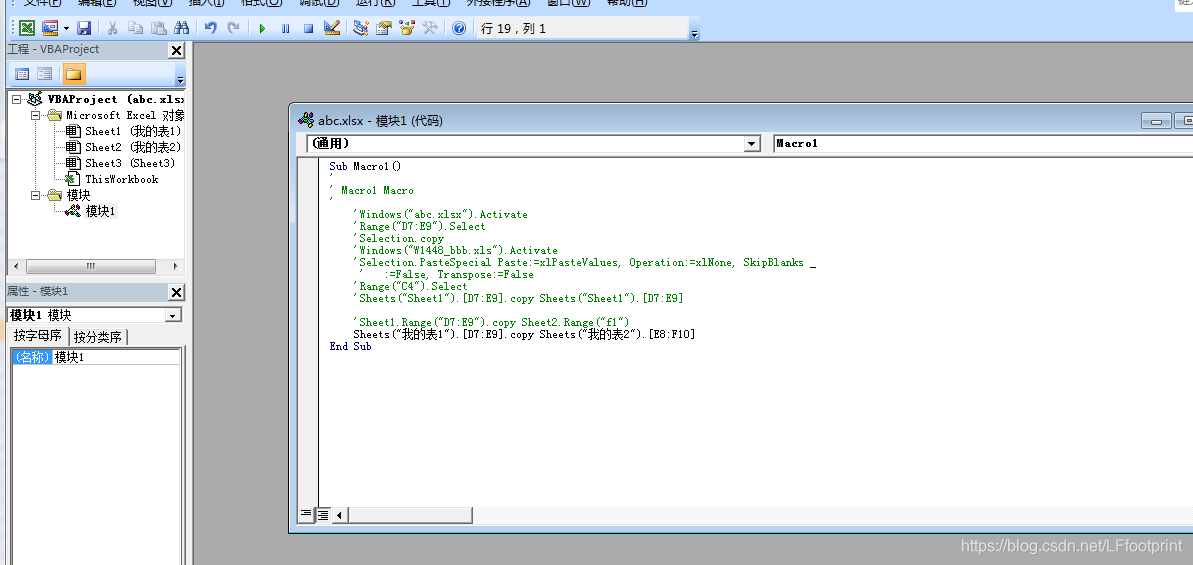
Task: Click the abc.xlsx - 模块1 (代码) window icon
Action: coord(306,120)
